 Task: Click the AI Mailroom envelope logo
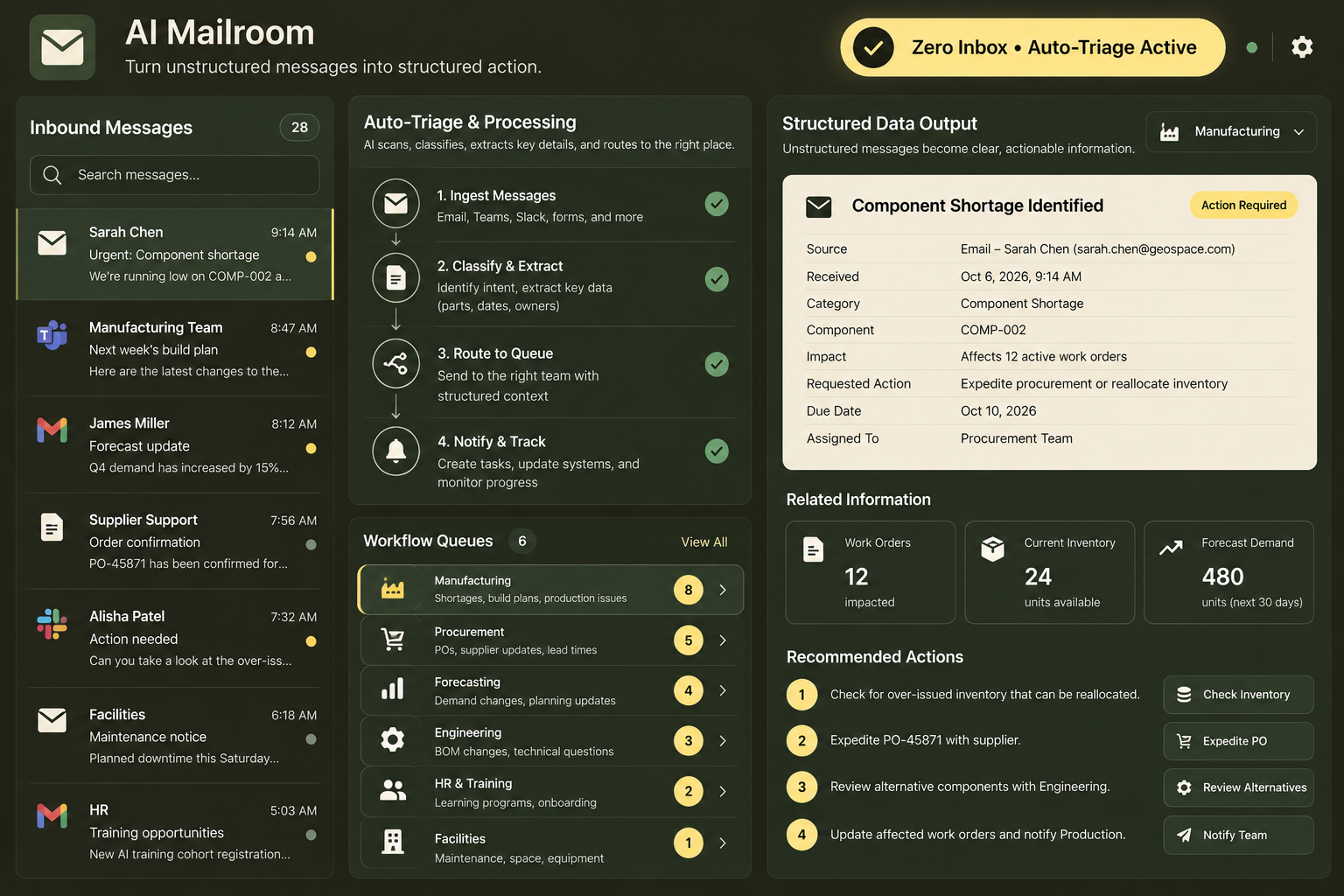tap(62, 47)
